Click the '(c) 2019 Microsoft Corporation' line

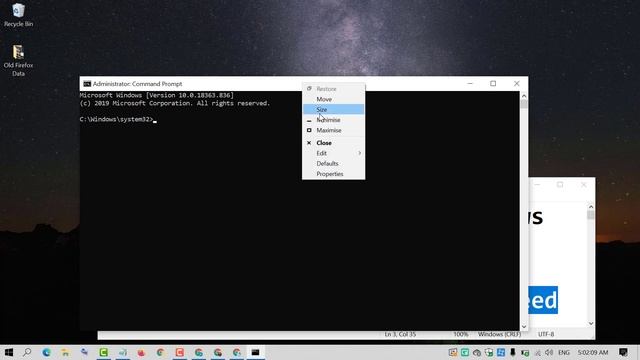click(x=175, y=103)
